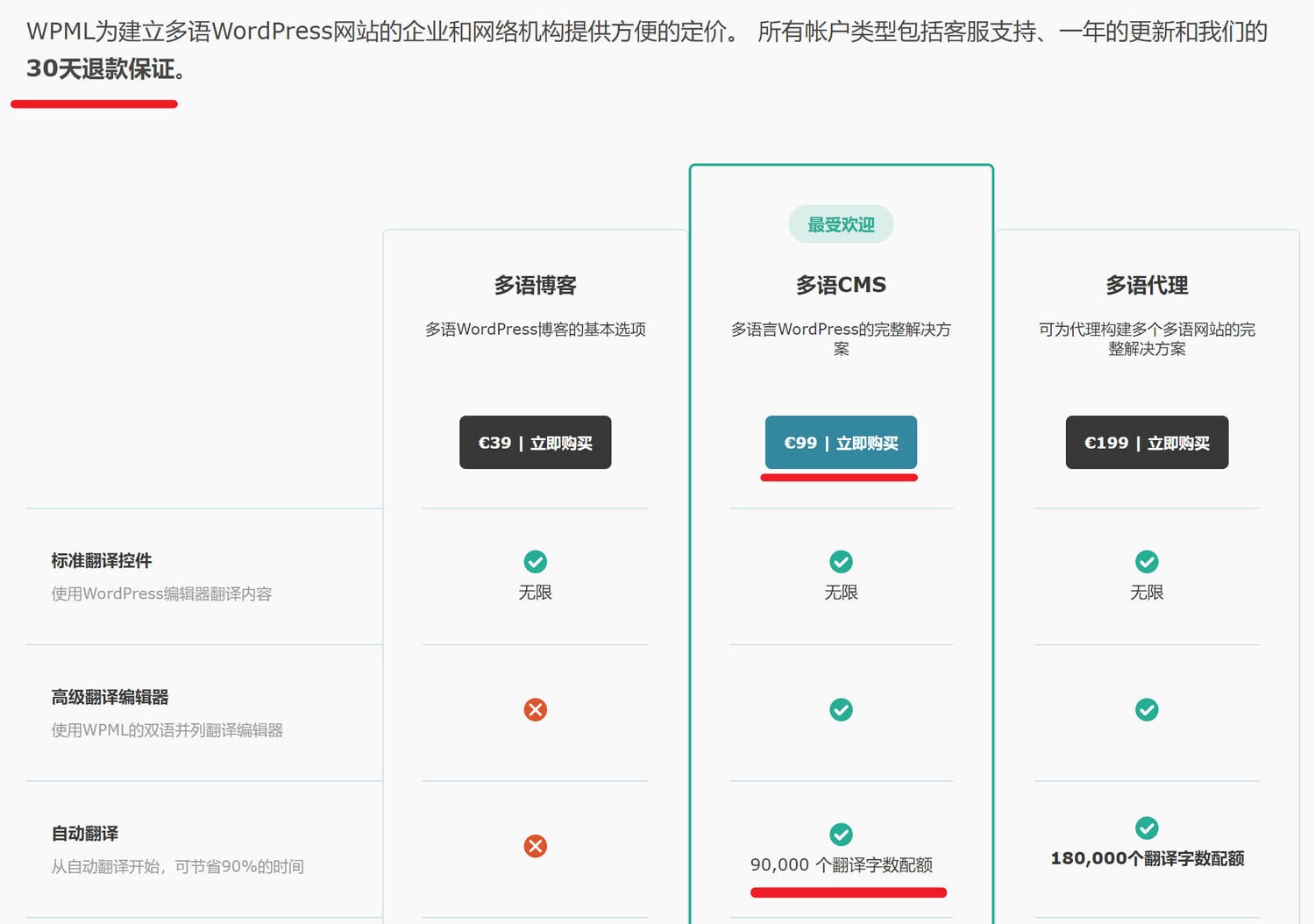This screenshot has height=924, width=1315.
Task: Click 可为代理构建多个多语网站的完整解决方案 description
Action: [x=1147, y=339]
